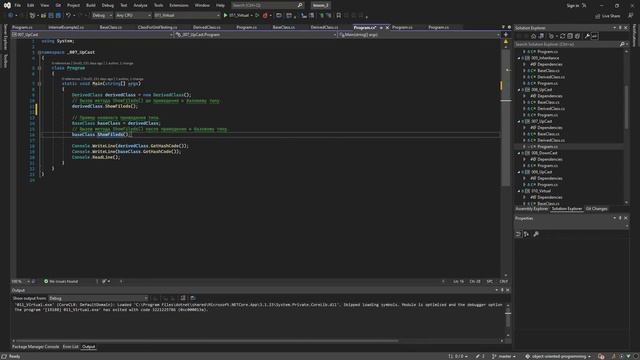Open the 007_UpCast project navigation dropdown
This screenshot has height=360, width=640.
coord(92,35)
